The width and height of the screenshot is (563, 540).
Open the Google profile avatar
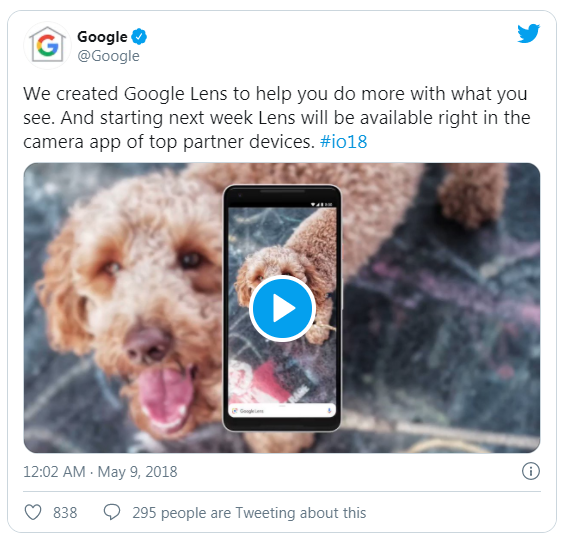[47, 46]
